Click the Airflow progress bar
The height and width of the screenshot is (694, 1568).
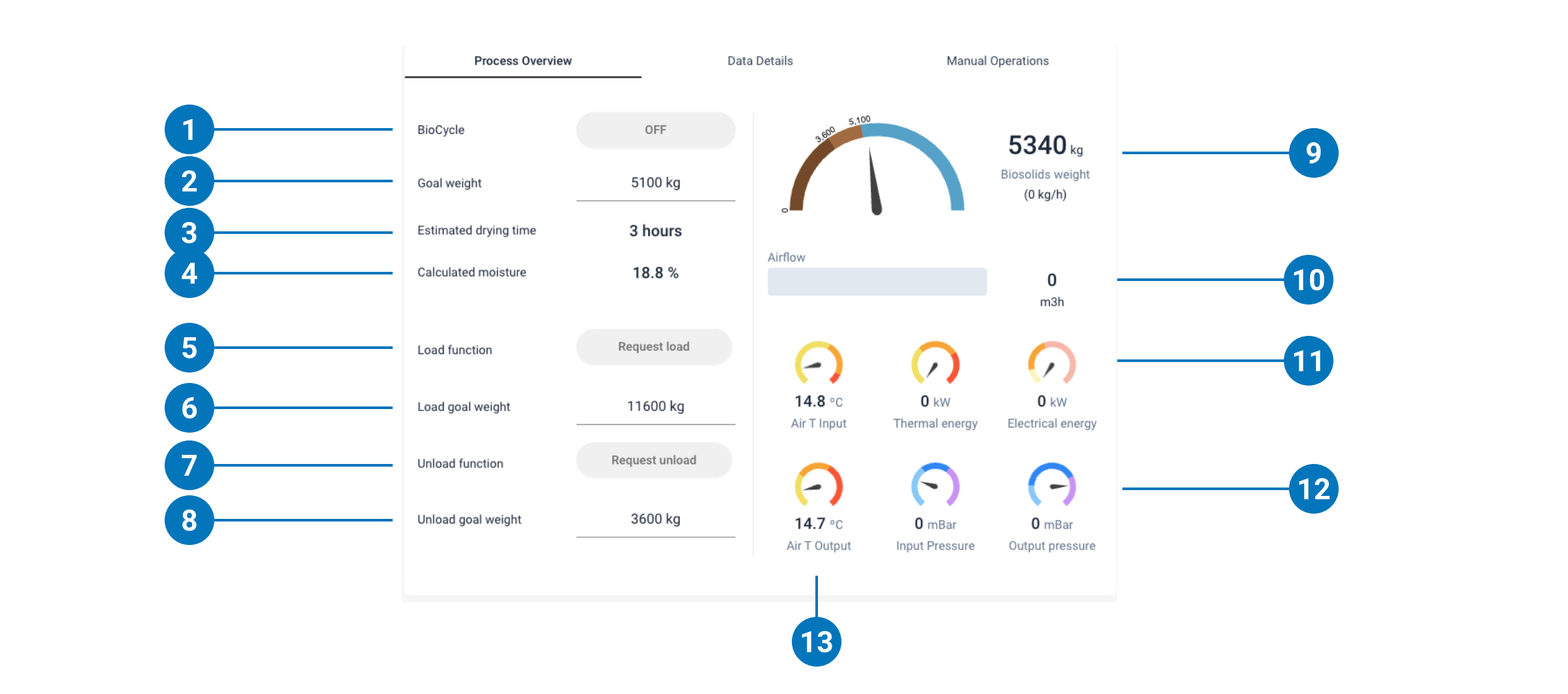tap(877, 282)
